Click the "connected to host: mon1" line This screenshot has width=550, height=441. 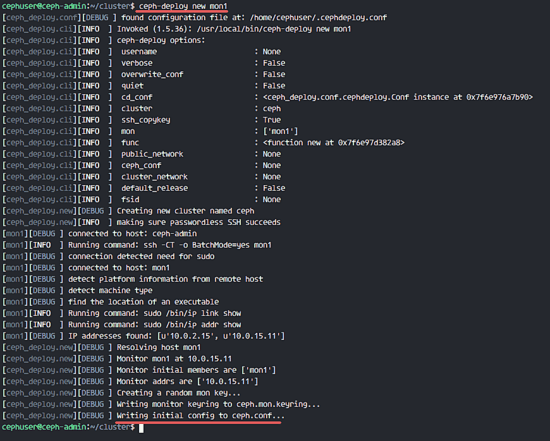[x=119, y=268]
